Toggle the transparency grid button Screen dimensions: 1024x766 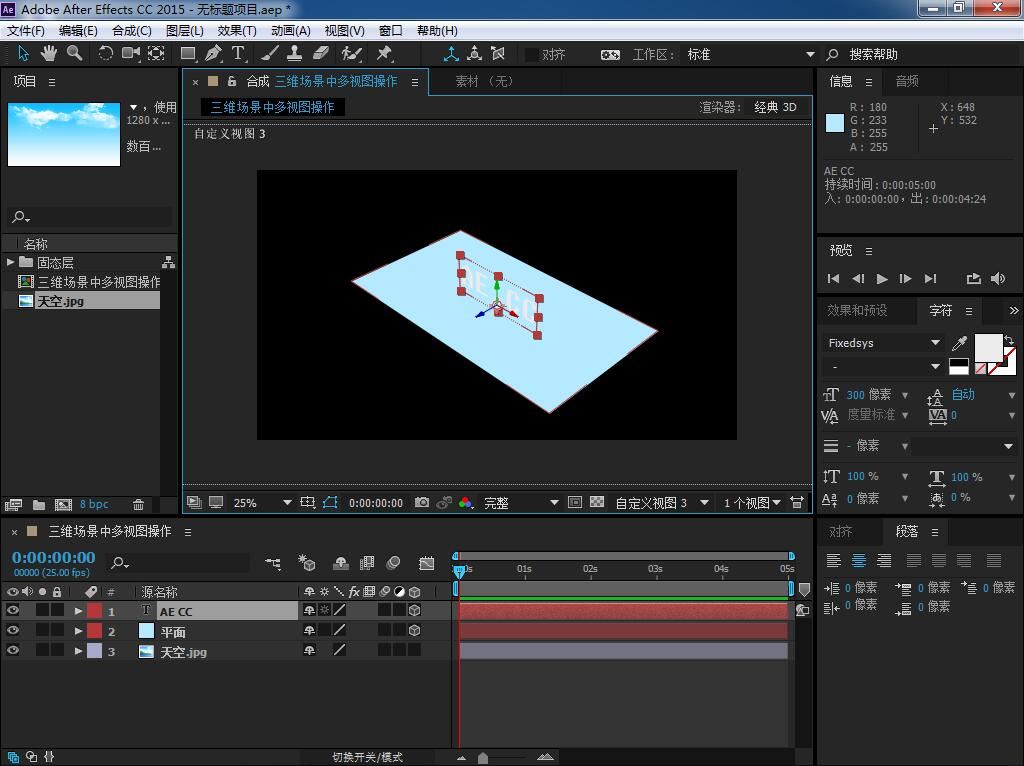coord(597,502)
